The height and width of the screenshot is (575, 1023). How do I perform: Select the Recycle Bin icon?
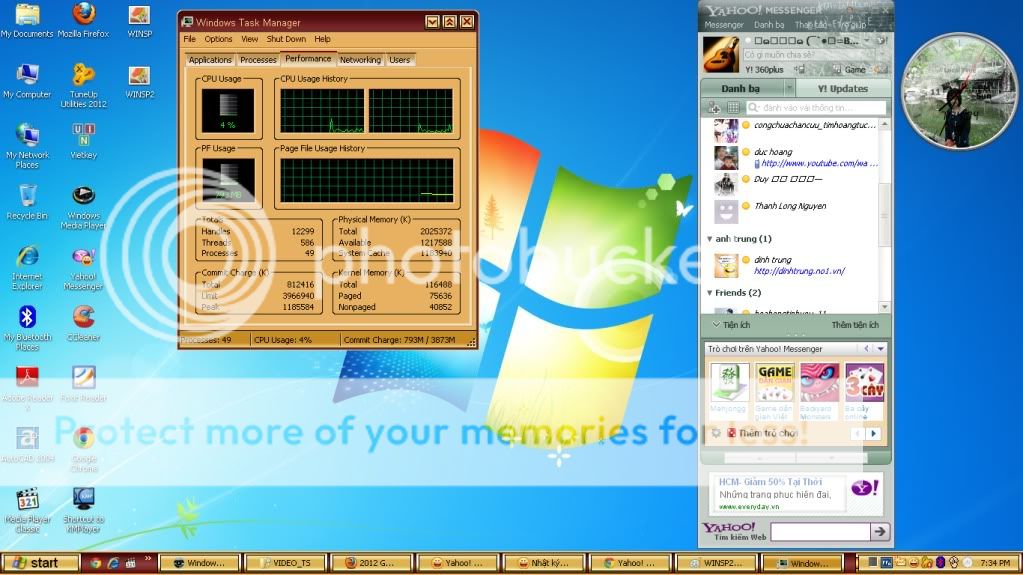27,202
